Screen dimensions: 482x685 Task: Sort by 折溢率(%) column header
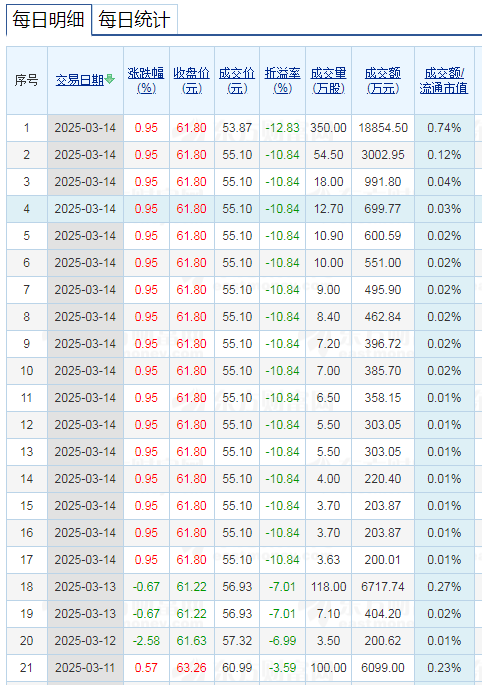pos(282,80)
